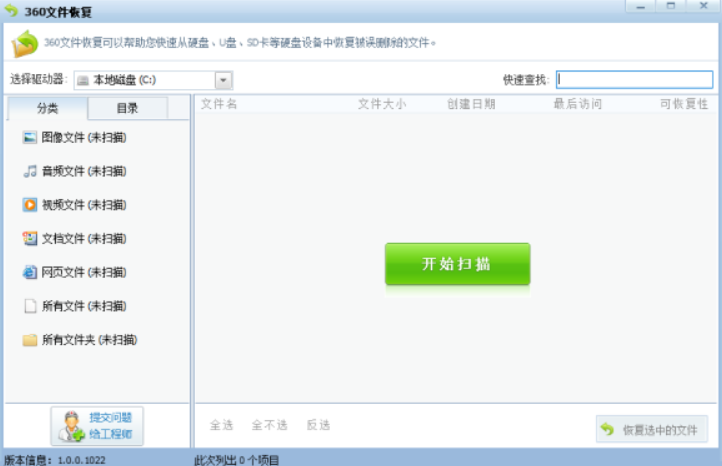This screenshot has width=722, height=466.
Task: Open the drive selection dropdown arrow
Action: pos(223,80)
